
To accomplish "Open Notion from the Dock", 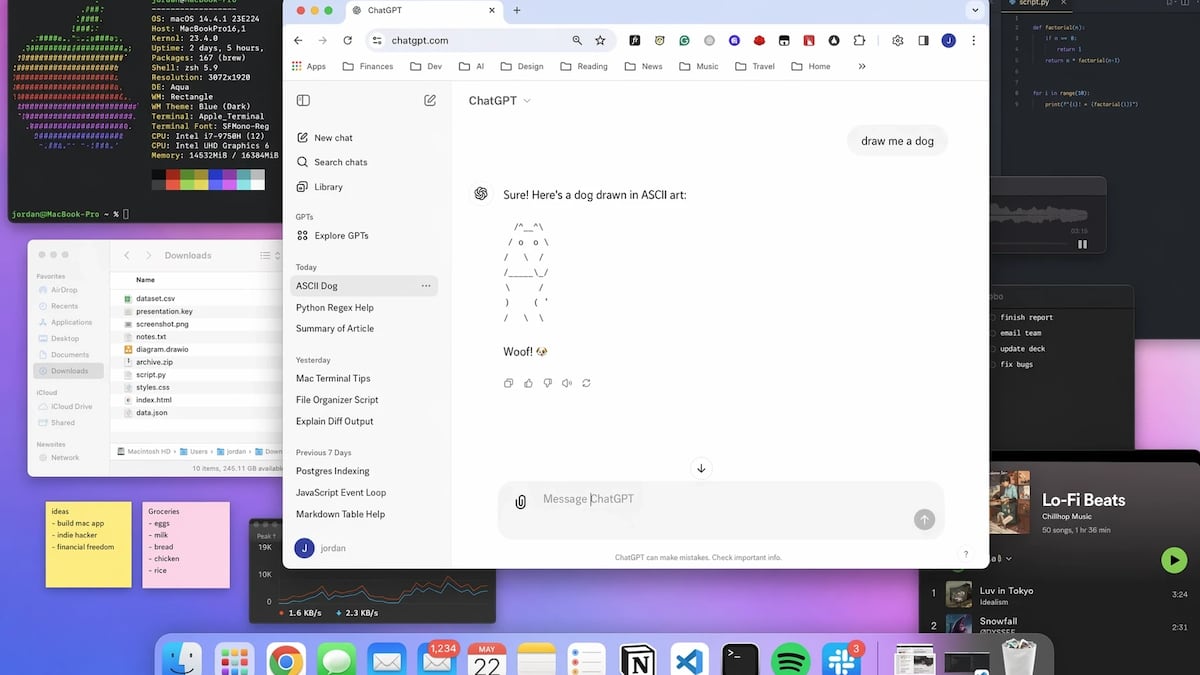I will [637, 661].
